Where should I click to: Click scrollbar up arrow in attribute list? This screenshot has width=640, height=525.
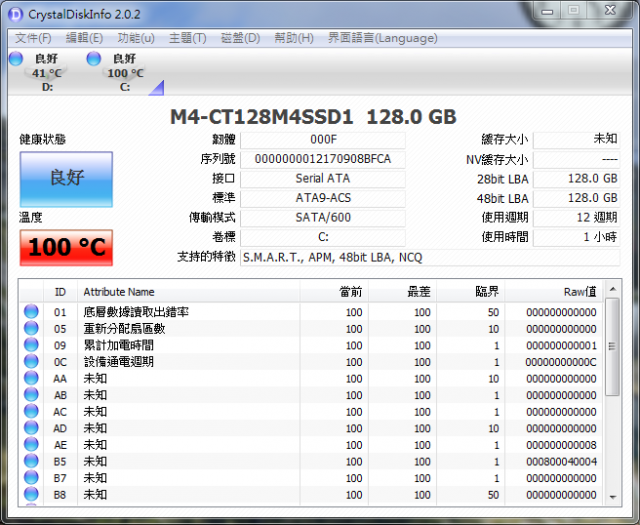click(612, 289)
